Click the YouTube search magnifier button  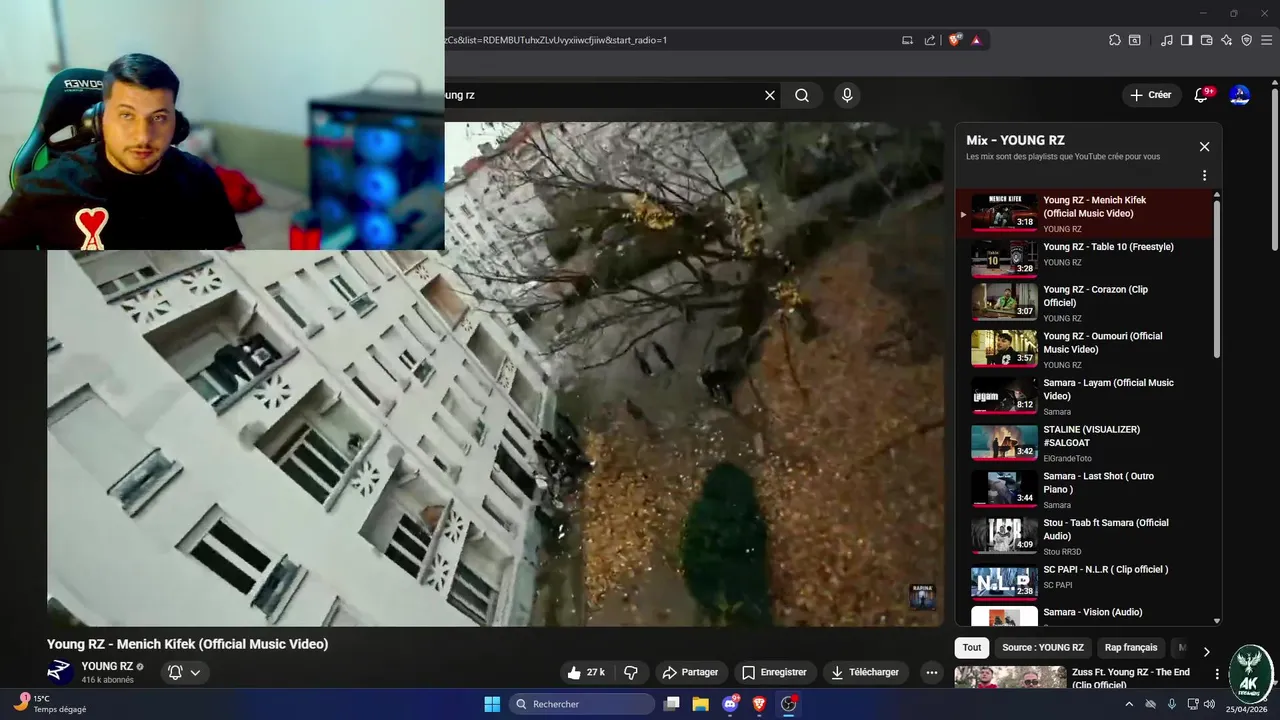click(x=802, y=95)
